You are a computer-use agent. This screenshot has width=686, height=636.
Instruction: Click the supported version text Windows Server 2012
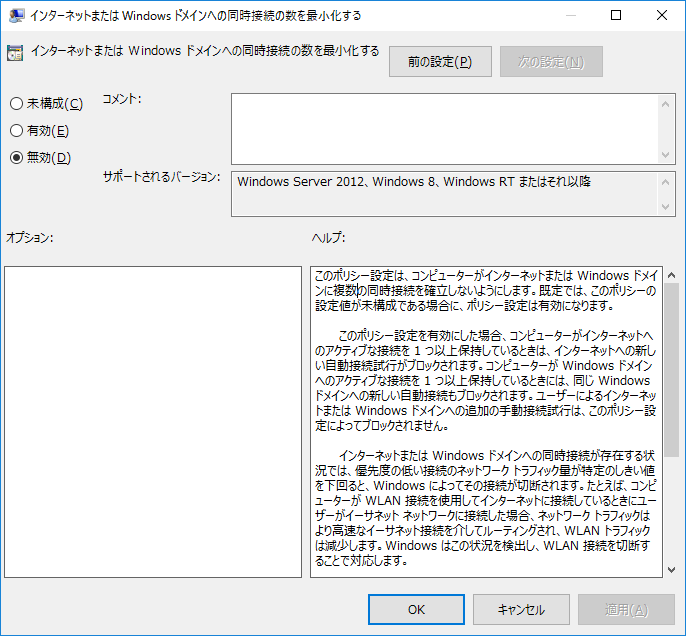[x=301, y=182]
